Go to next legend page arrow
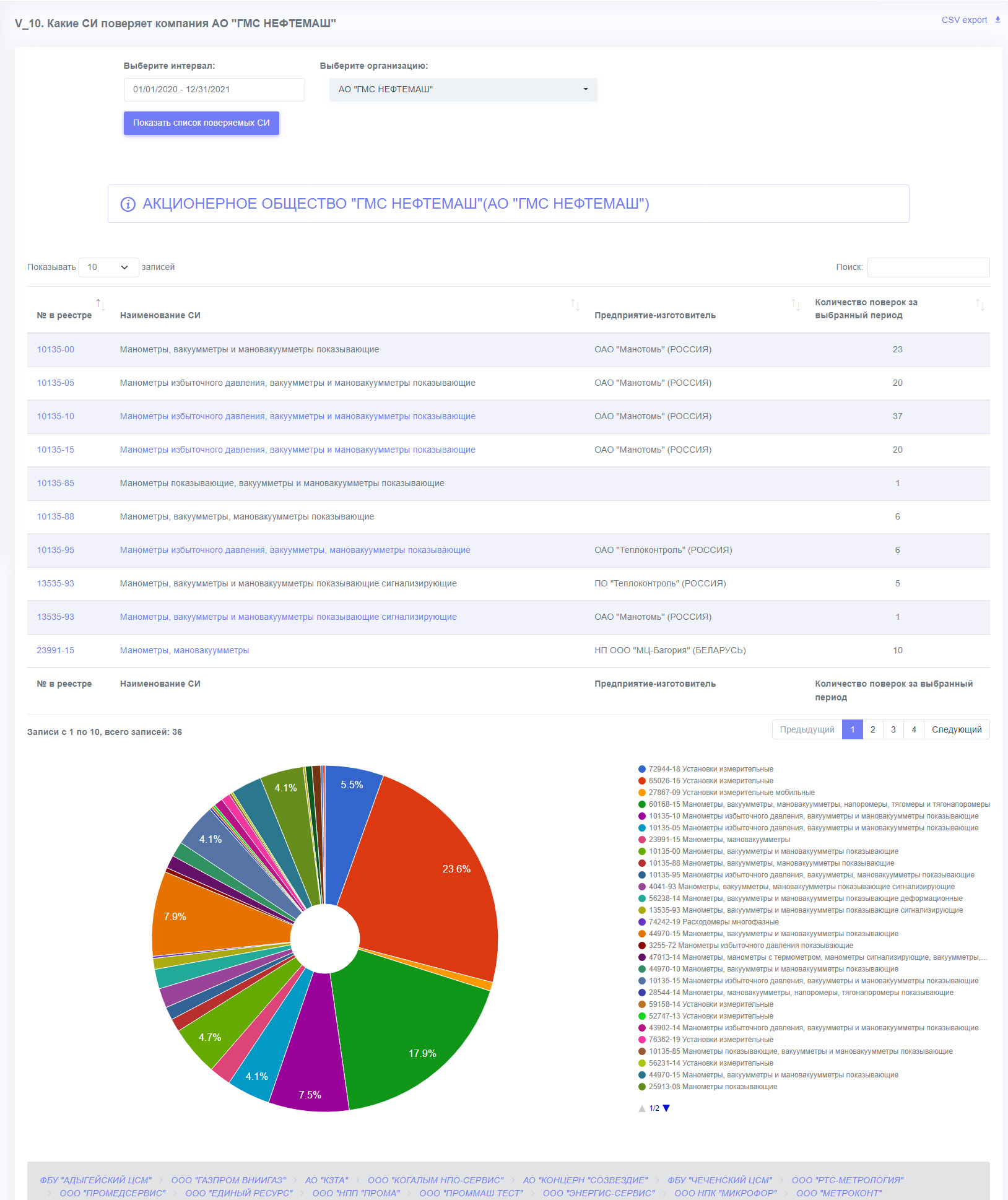 666,1108
